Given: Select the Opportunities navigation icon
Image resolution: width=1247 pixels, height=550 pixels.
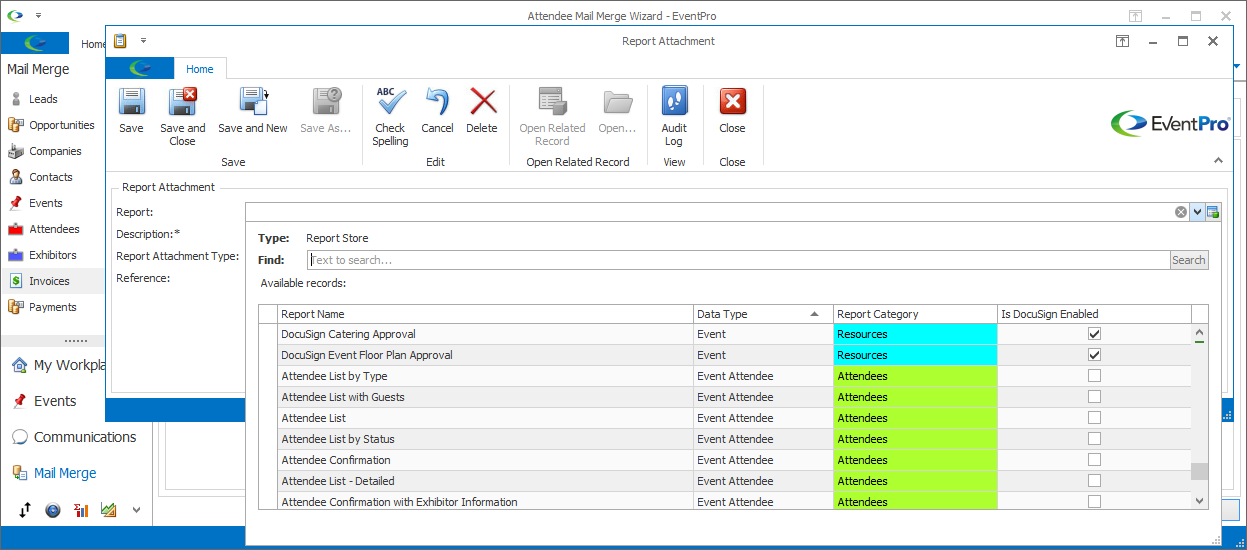Looking at the screenshot, I should tap(15, 125).
